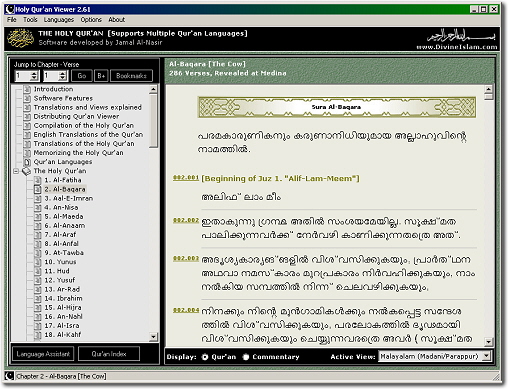
Task: Open the Languages menu
Action: point(59,20)
